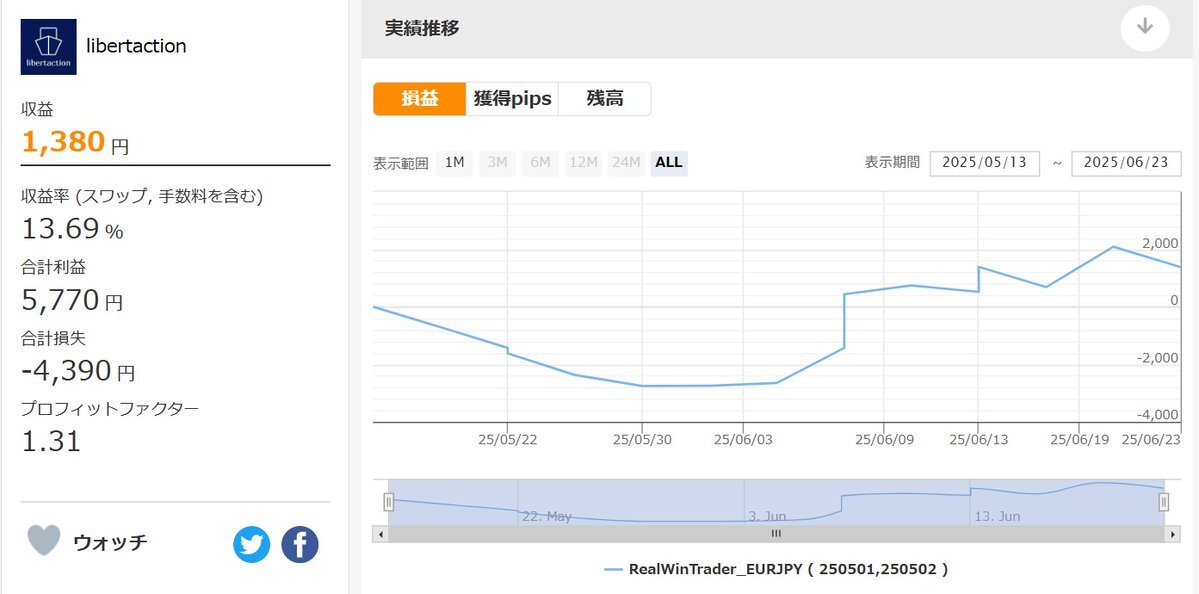The width and height of the screenshot is (1199, 594).
Task: Click the 25/05/22 axis date label
Action: 508,440
